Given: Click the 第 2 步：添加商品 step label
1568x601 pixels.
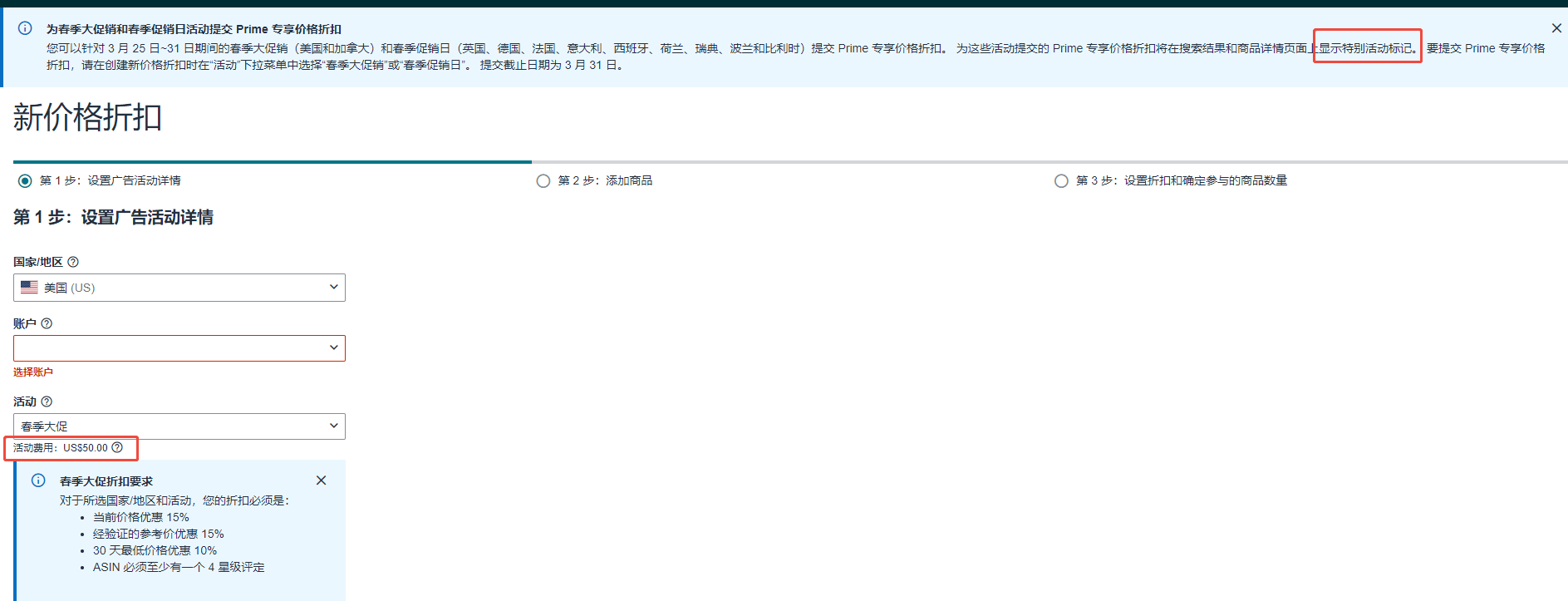Looking at the screenshot, I should tap(605, 180).
